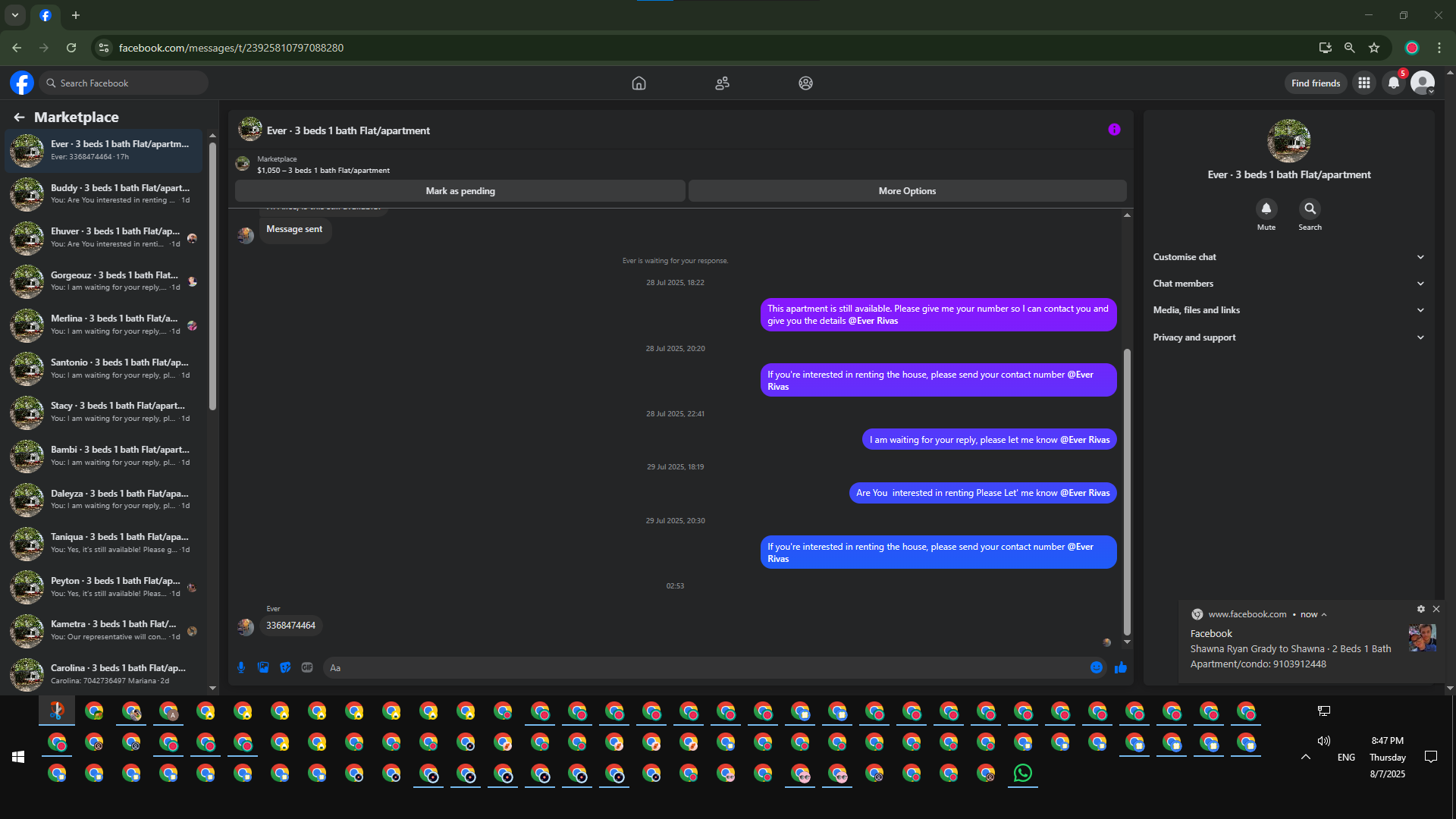Open the Windows Start menu

tap(18, 757)
